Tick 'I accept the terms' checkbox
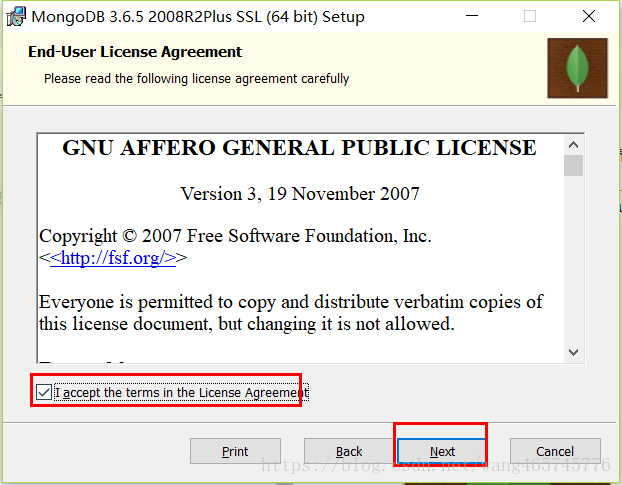 tap(44, 392)
